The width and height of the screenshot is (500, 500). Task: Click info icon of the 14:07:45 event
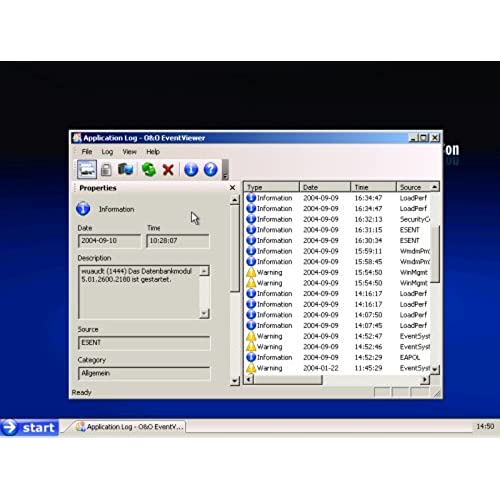click(x=251, y=325)
